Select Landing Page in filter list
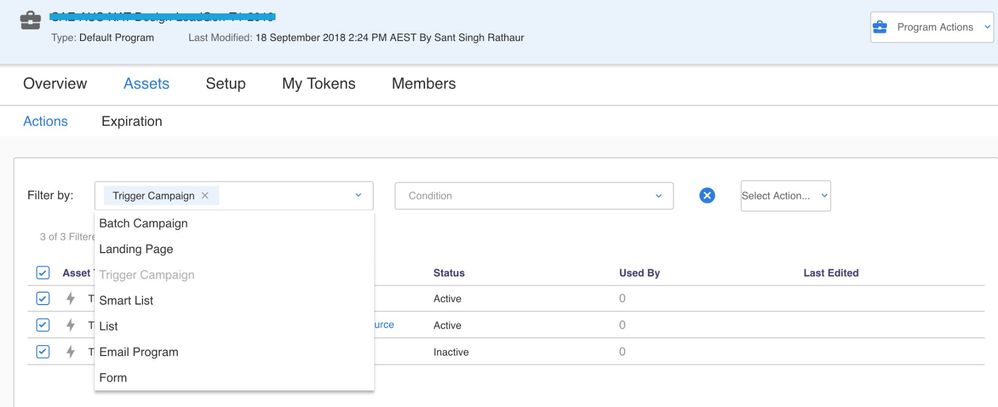Screen dimensions: 998x407 click(x=136, y=249)
